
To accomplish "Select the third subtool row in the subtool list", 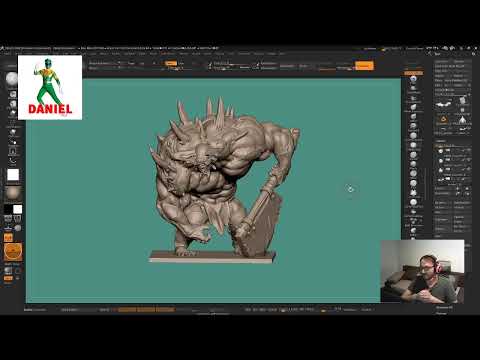I will [453, 170].
